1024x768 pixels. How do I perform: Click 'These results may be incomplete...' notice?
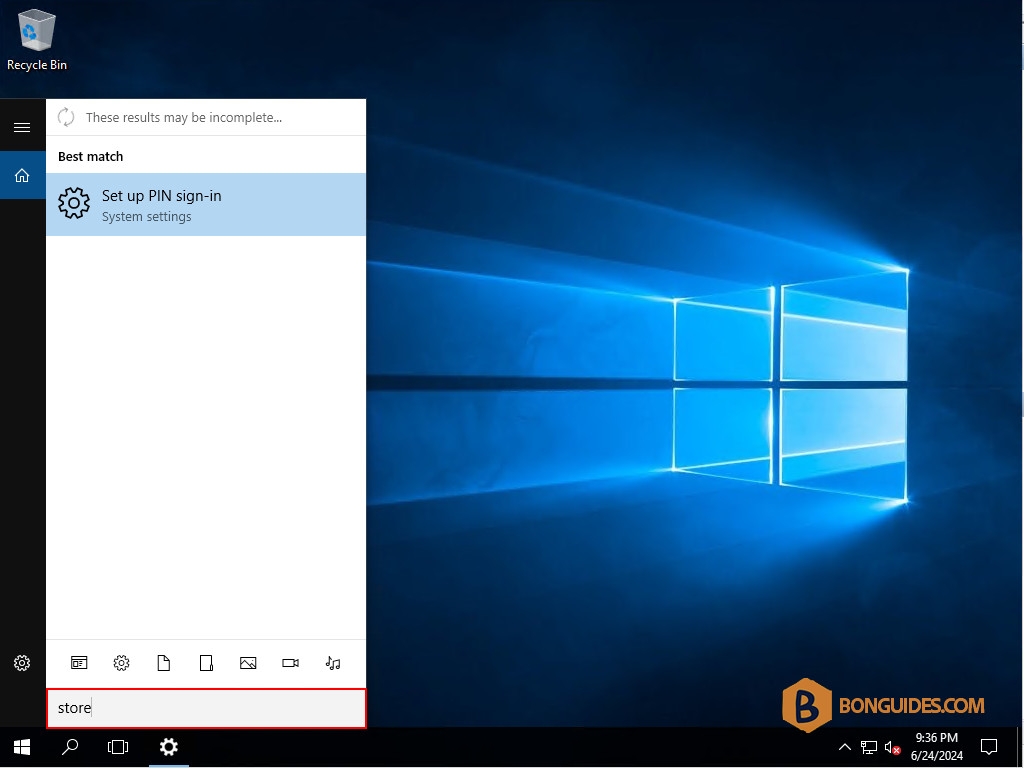(x=184, y=118)
